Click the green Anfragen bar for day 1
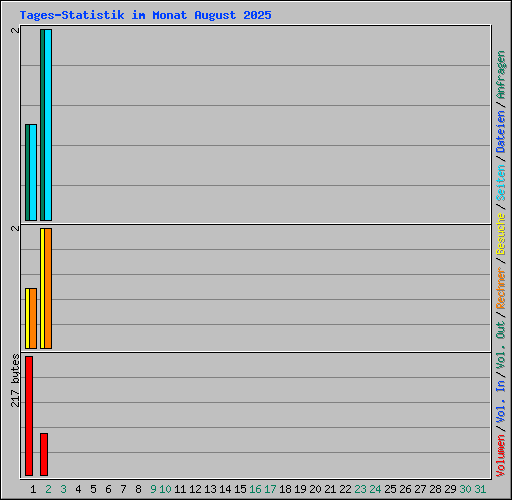Screen dimensions: 512x500 pos(27,172)
